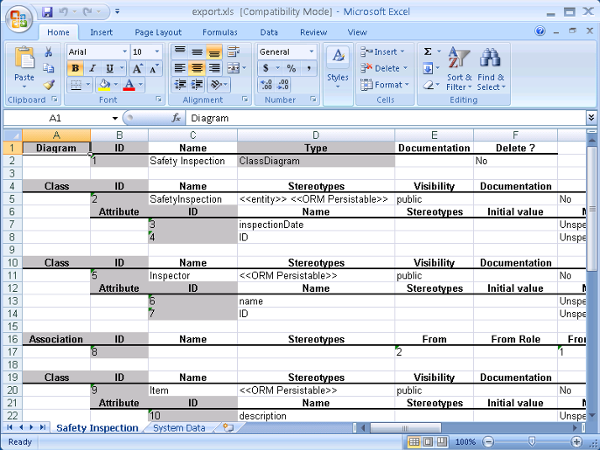Apply comma style format

point(308,68)
